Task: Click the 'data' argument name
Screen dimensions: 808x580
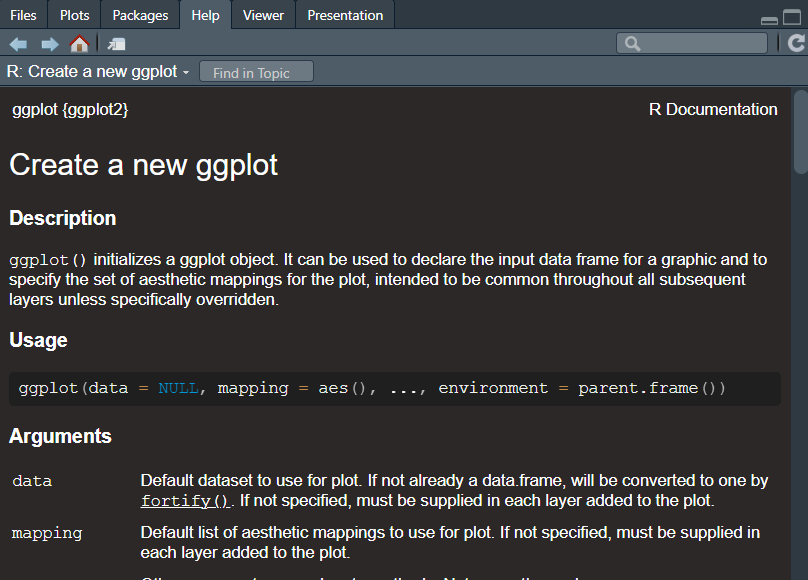Action: 32,481
